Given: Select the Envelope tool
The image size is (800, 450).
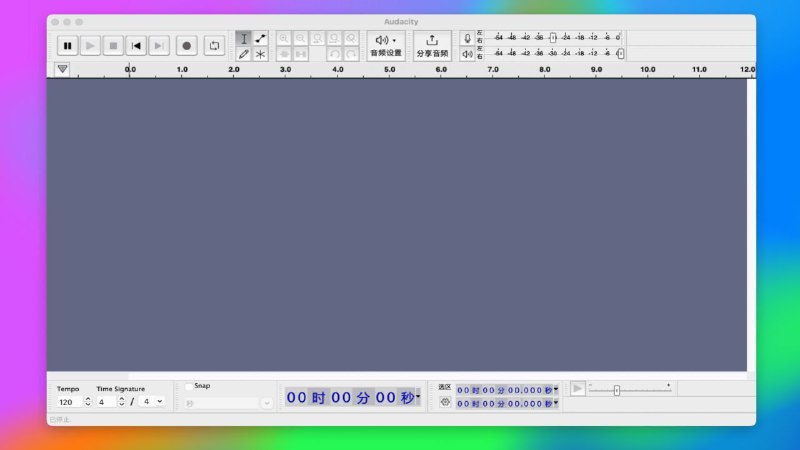Looking at the screenshot, I should [x=261, y=38].
